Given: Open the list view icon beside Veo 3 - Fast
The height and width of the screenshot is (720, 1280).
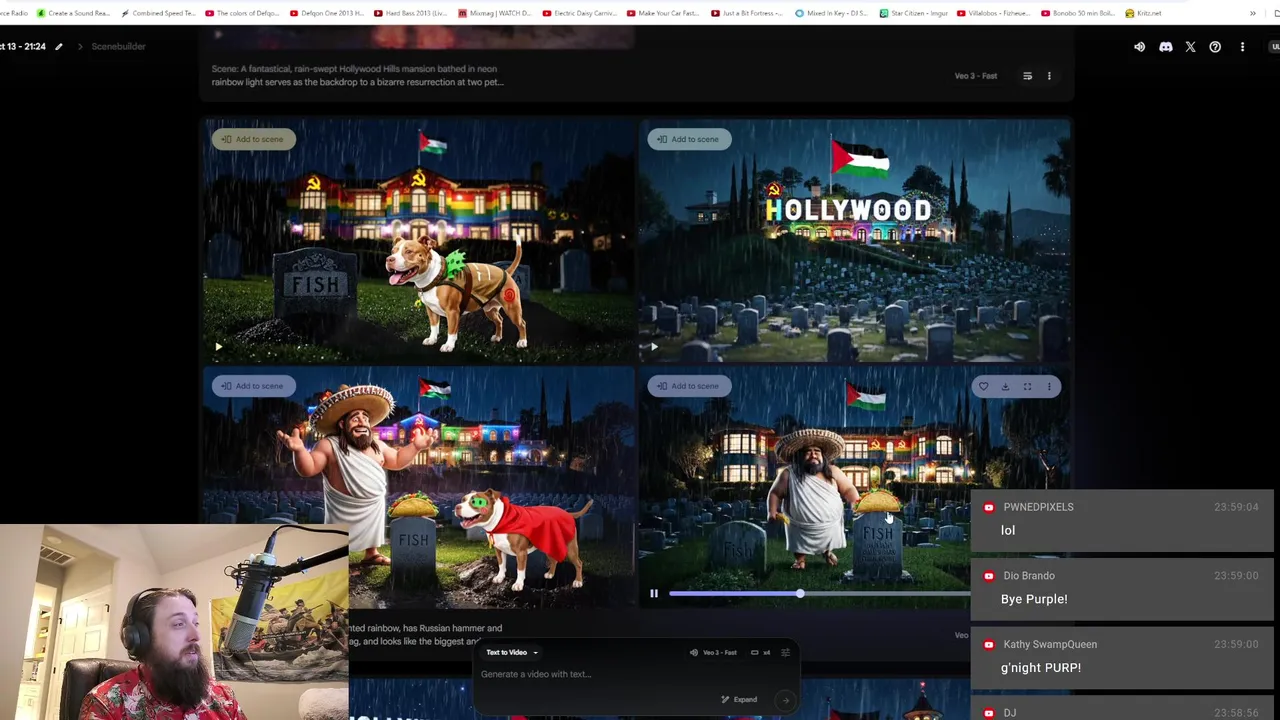Looking at the screenshot, I should [x=1027, y=76].
